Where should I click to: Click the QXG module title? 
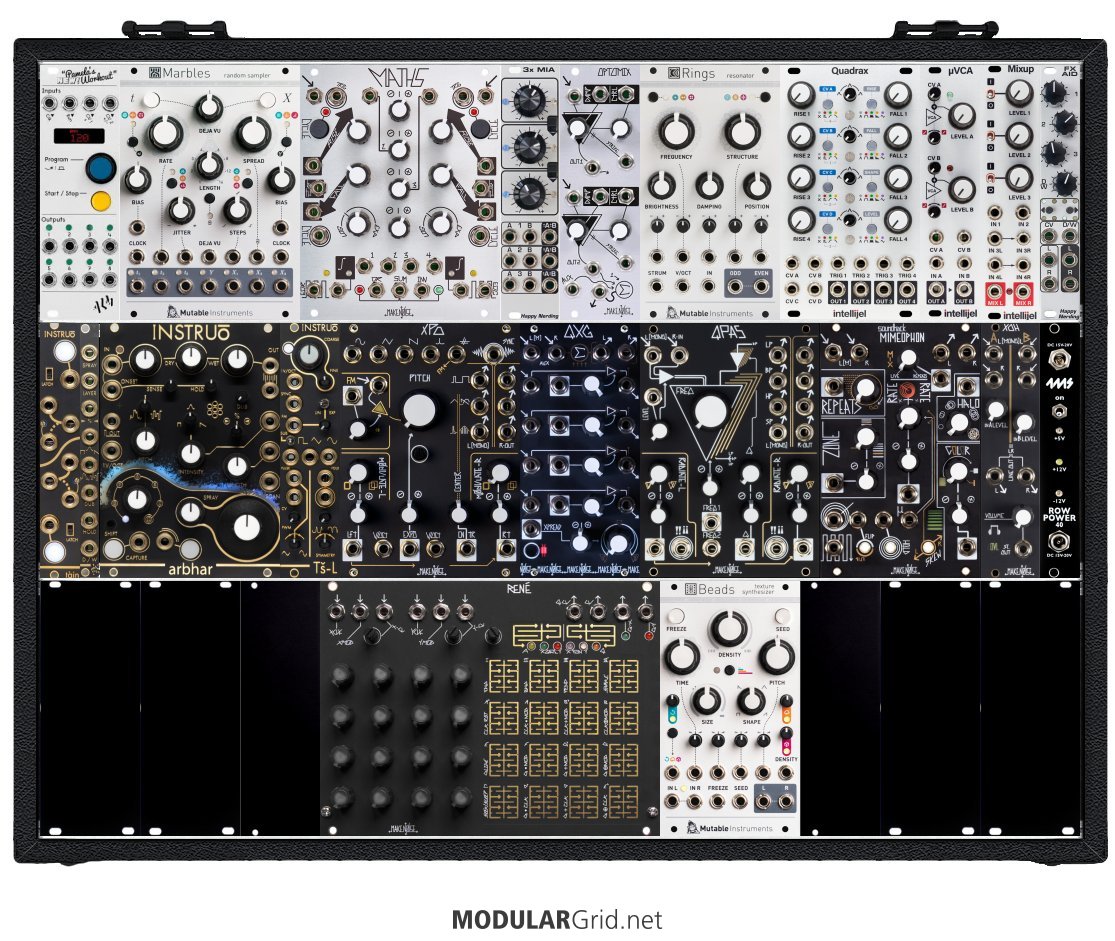pyautogui.click(x=578, y=332)
